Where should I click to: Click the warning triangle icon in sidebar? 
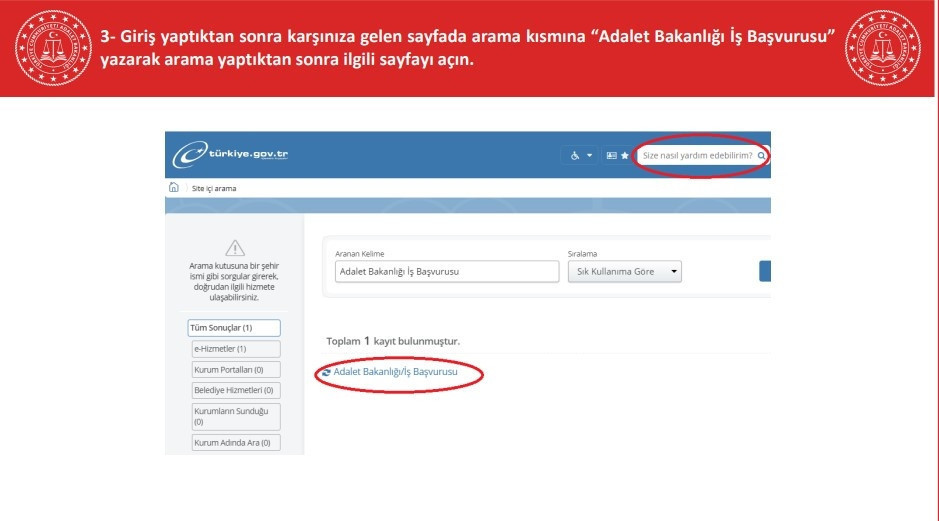(235, 247)
